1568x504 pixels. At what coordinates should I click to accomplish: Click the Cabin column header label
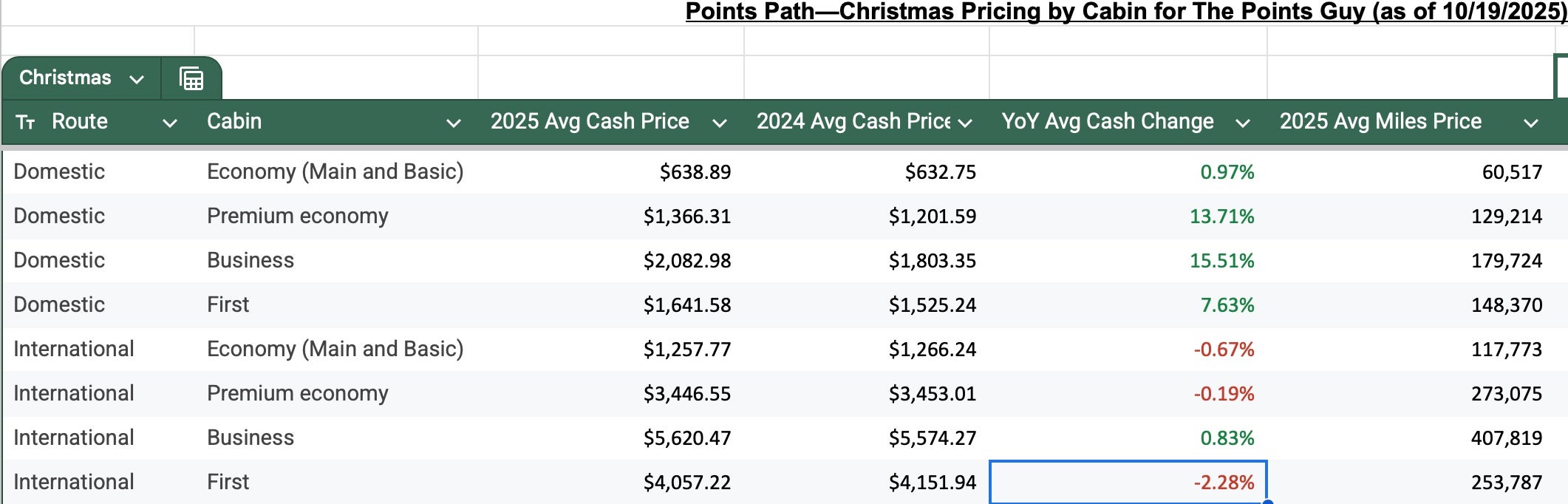click(x=234, y=121)
